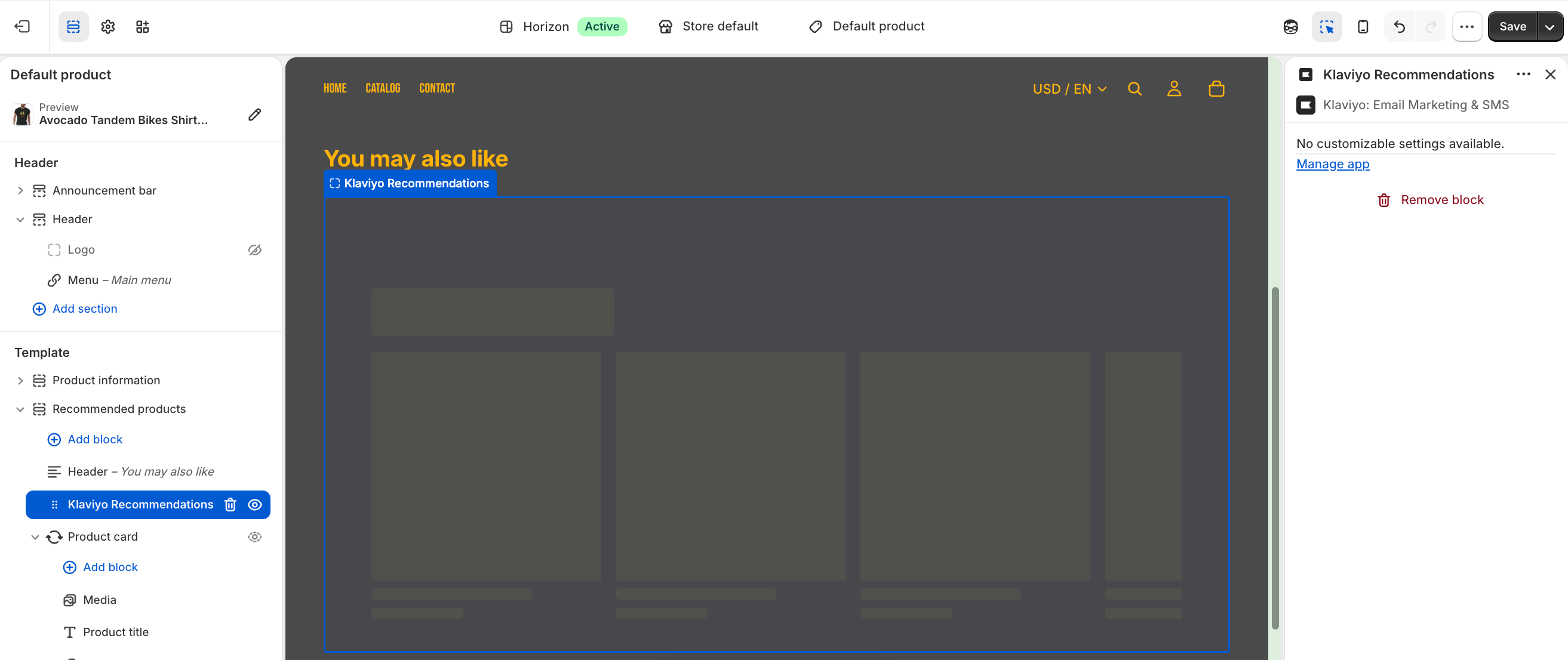Open the Sections panel icon
The height and width of the screenshot is (660, 1568).
73,26
